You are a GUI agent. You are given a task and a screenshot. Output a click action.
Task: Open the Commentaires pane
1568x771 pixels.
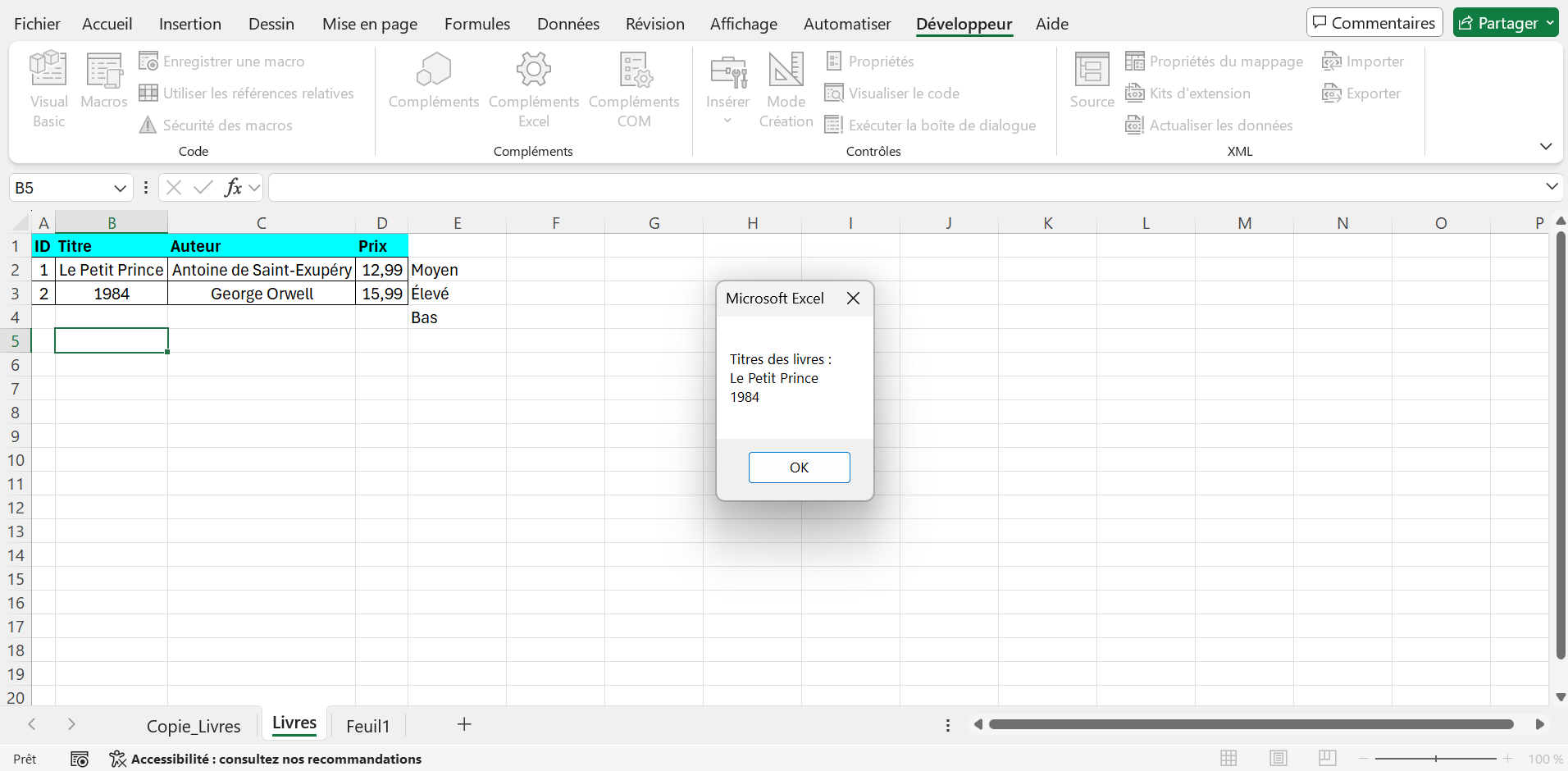[1374, 23]
